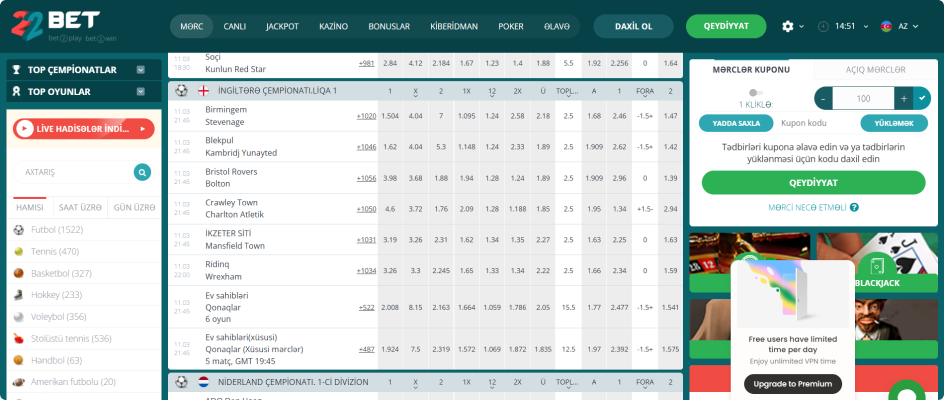Click the Kupon kodu input field
944x400 pixels.
tap(816, 123)
